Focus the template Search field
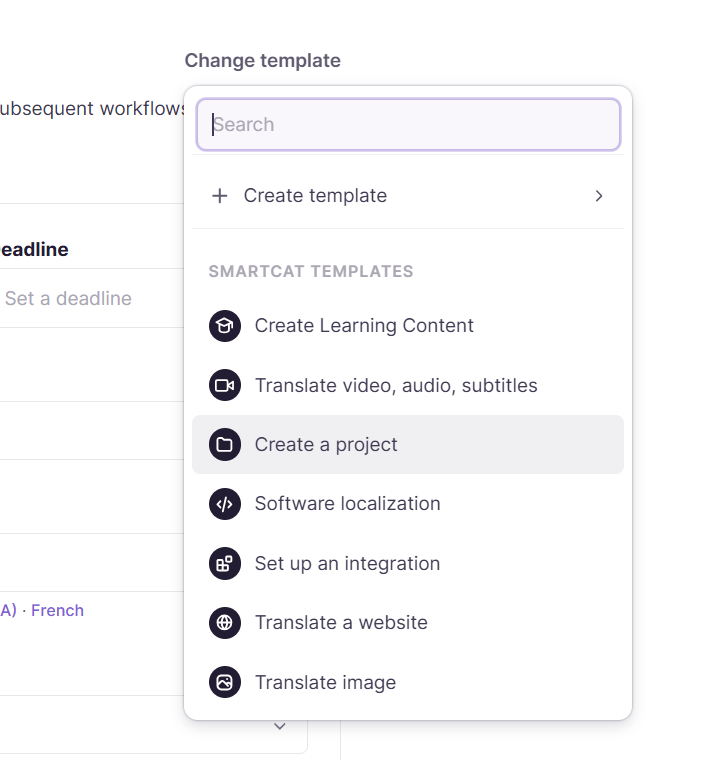The height and width of the screenshot is (760, 724). pyautogui.click(x=408, y=125)
